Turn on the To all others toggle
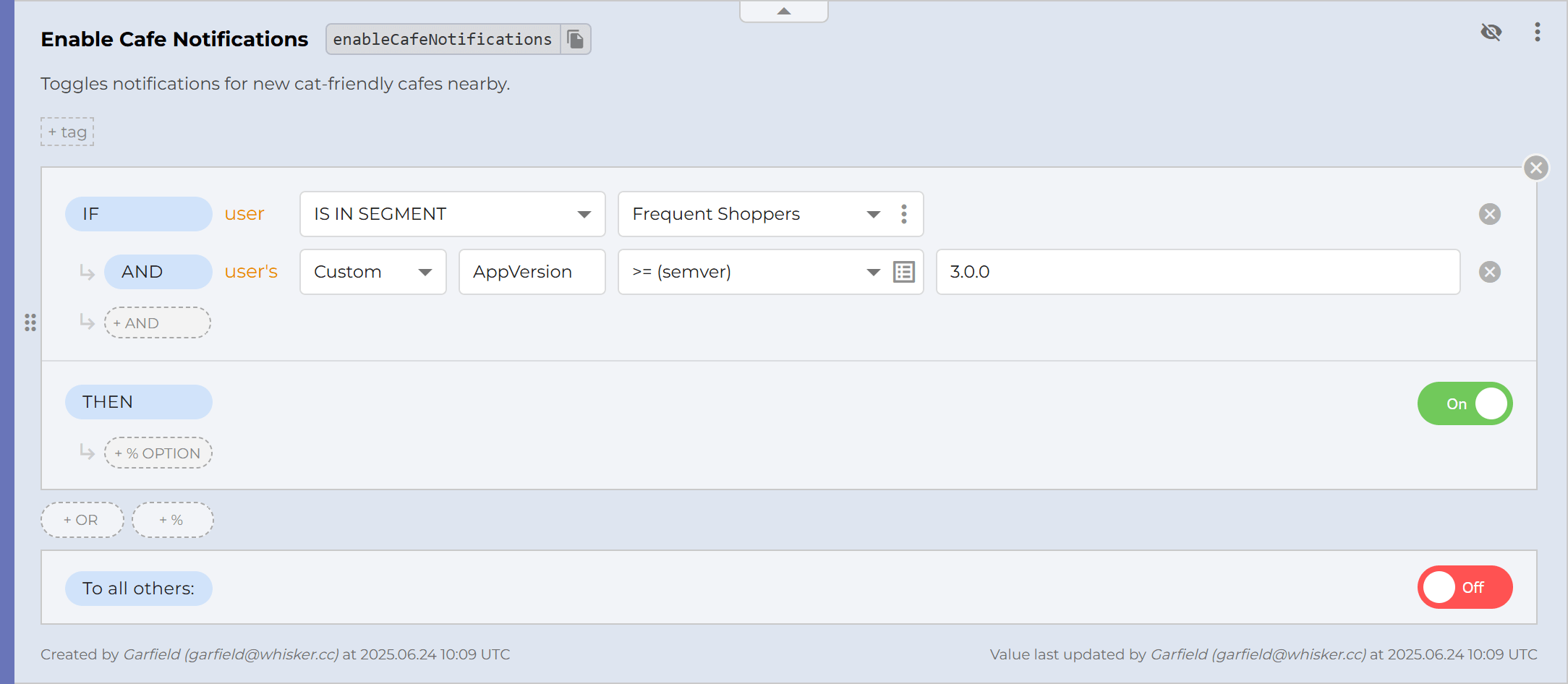 tap(1465, 587)
